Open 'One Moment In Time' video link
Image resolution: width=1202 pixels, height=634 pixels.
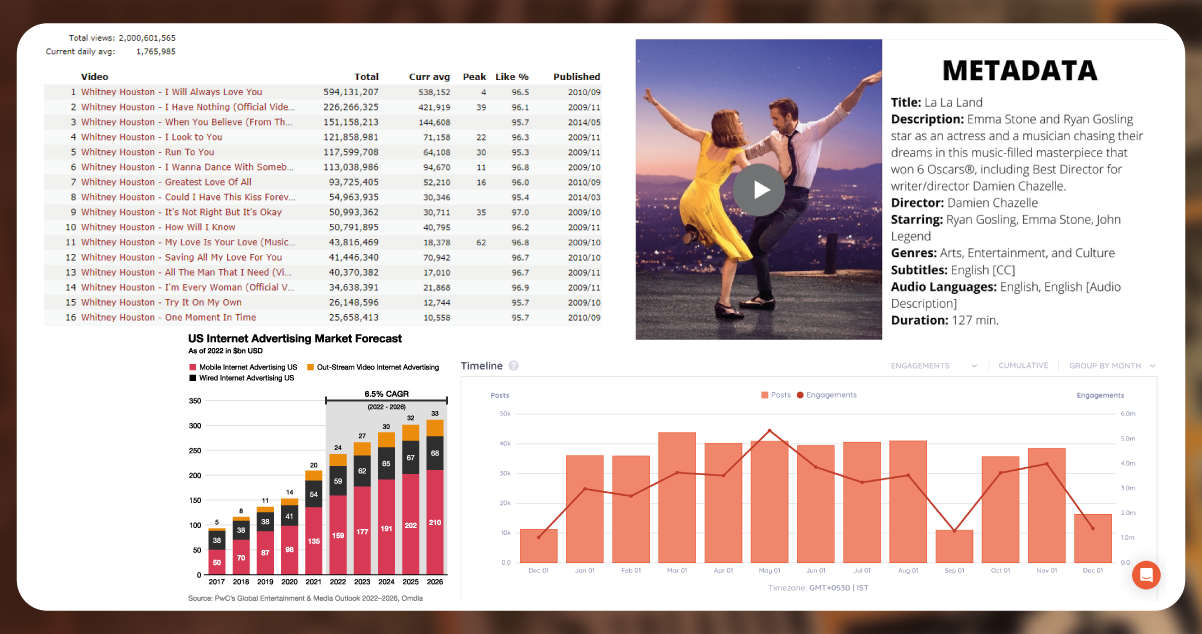[168, 317]
